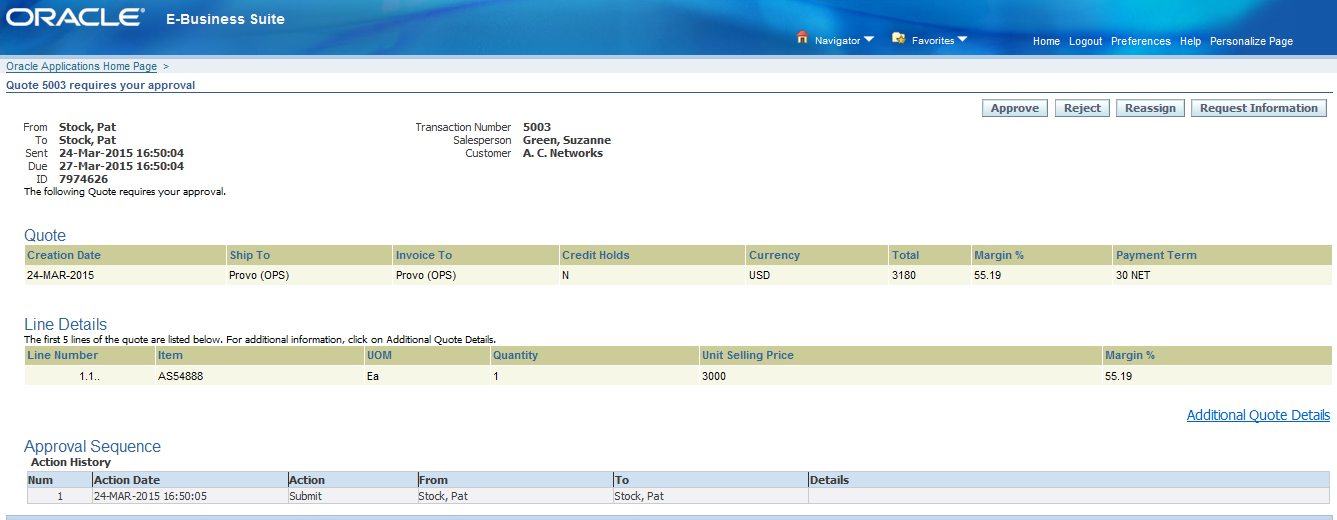Image resolution: width=1337 pixels, height=520 pixels.
Task: Click notification ID 7974626
Action: 83,179
